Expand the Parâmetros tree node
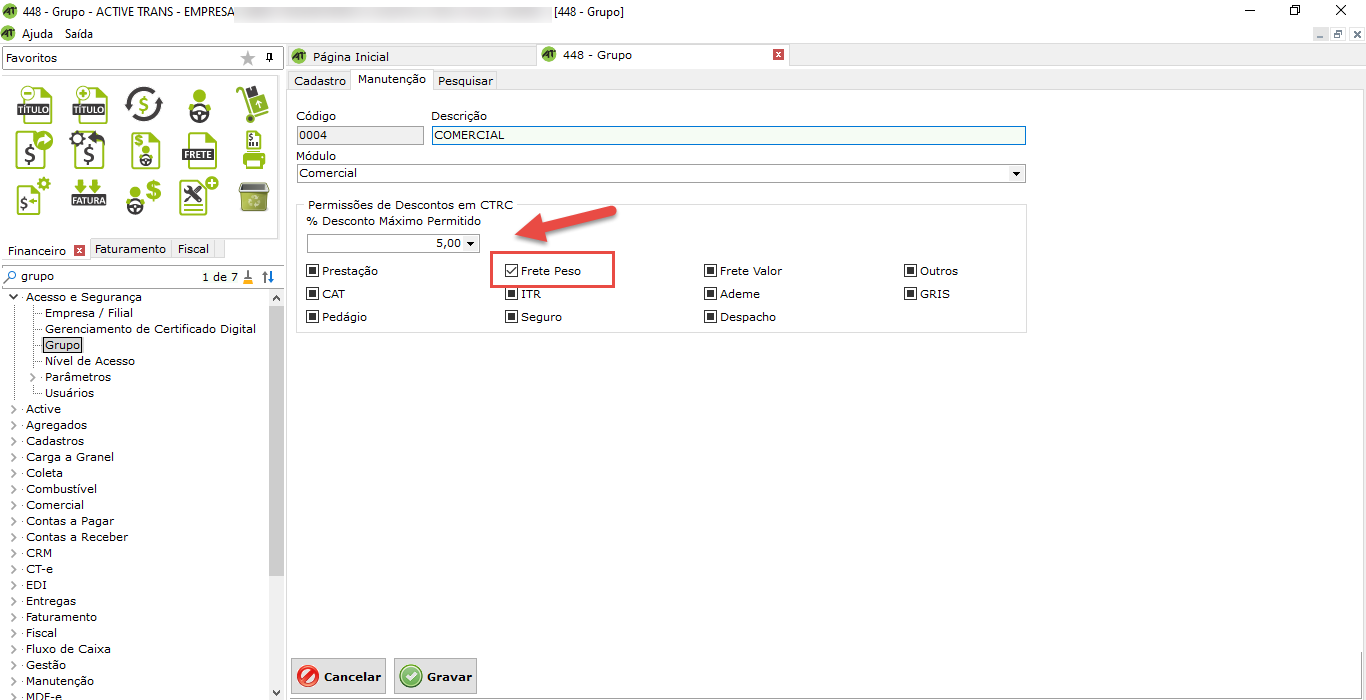The image size is (1366, 700). coord(33,377)
